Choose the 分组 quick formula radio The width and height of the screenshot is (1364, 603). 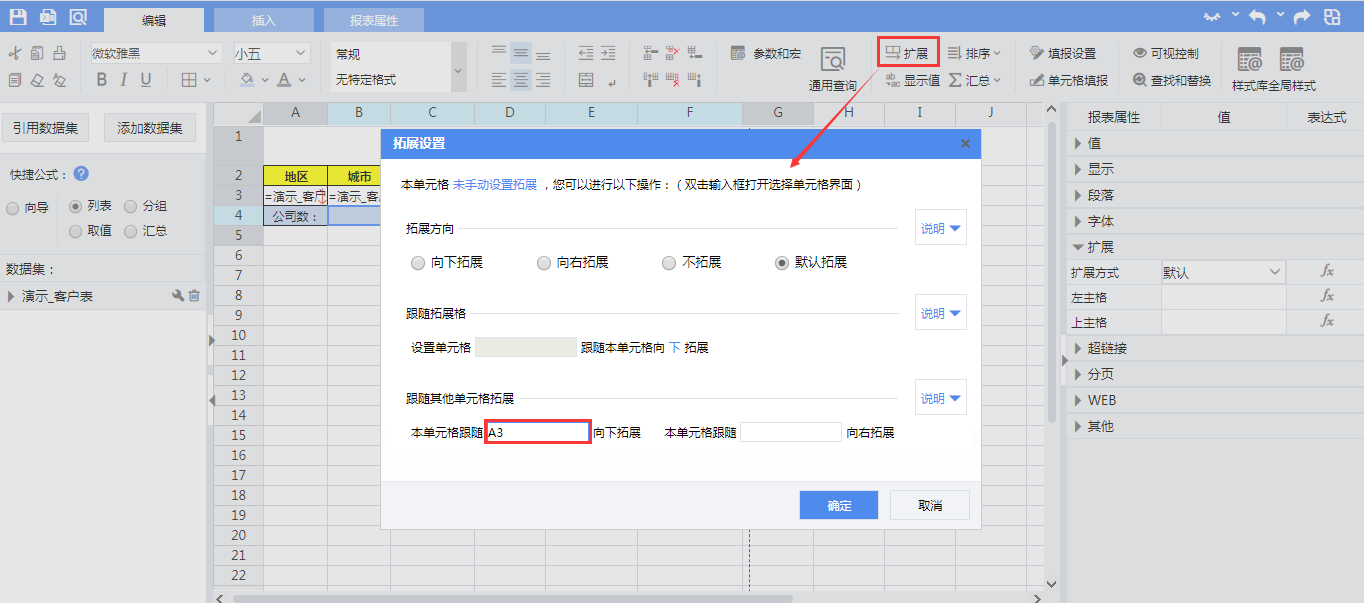pos(131,207)
